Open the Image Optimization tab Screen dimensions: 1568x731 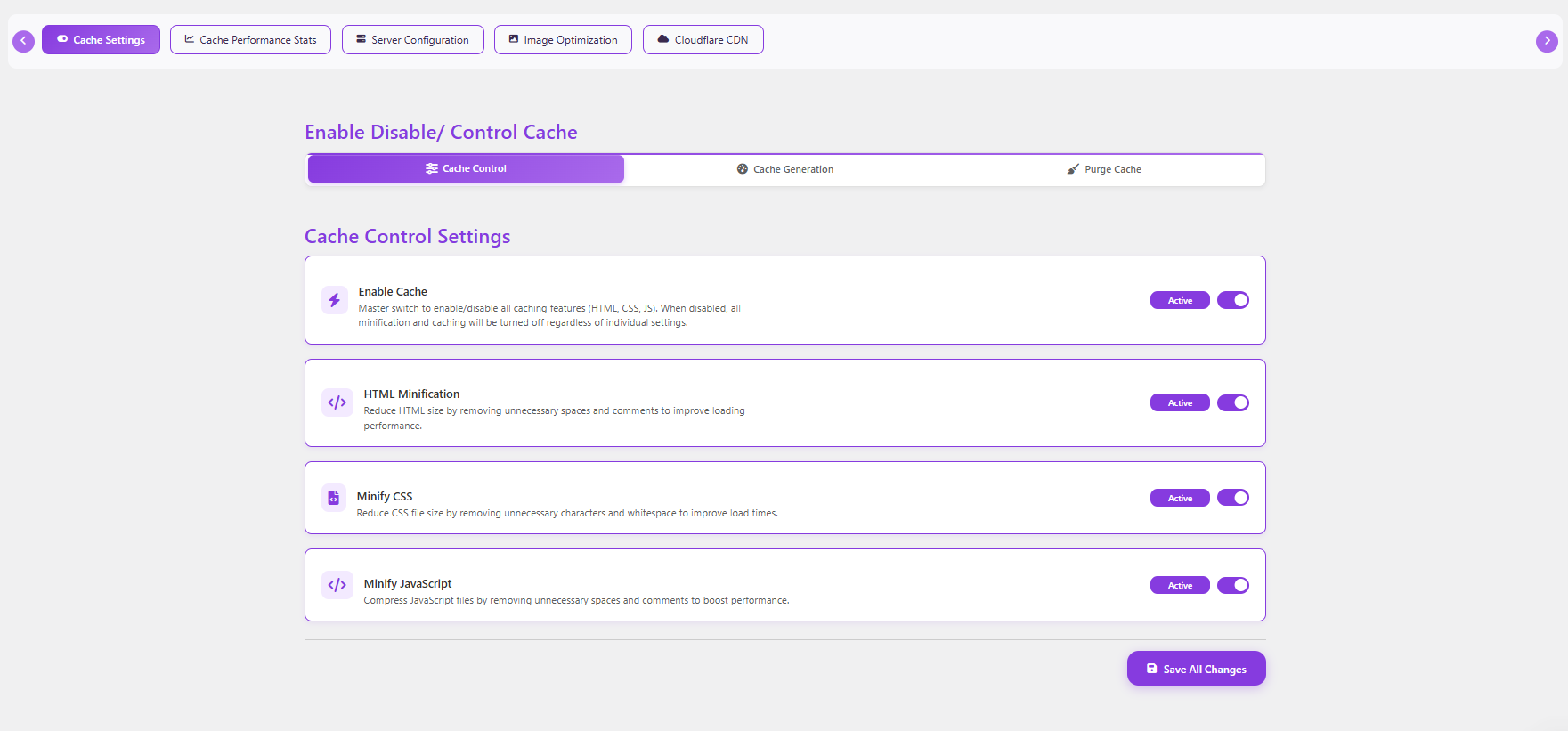click(x=563, y=40)
